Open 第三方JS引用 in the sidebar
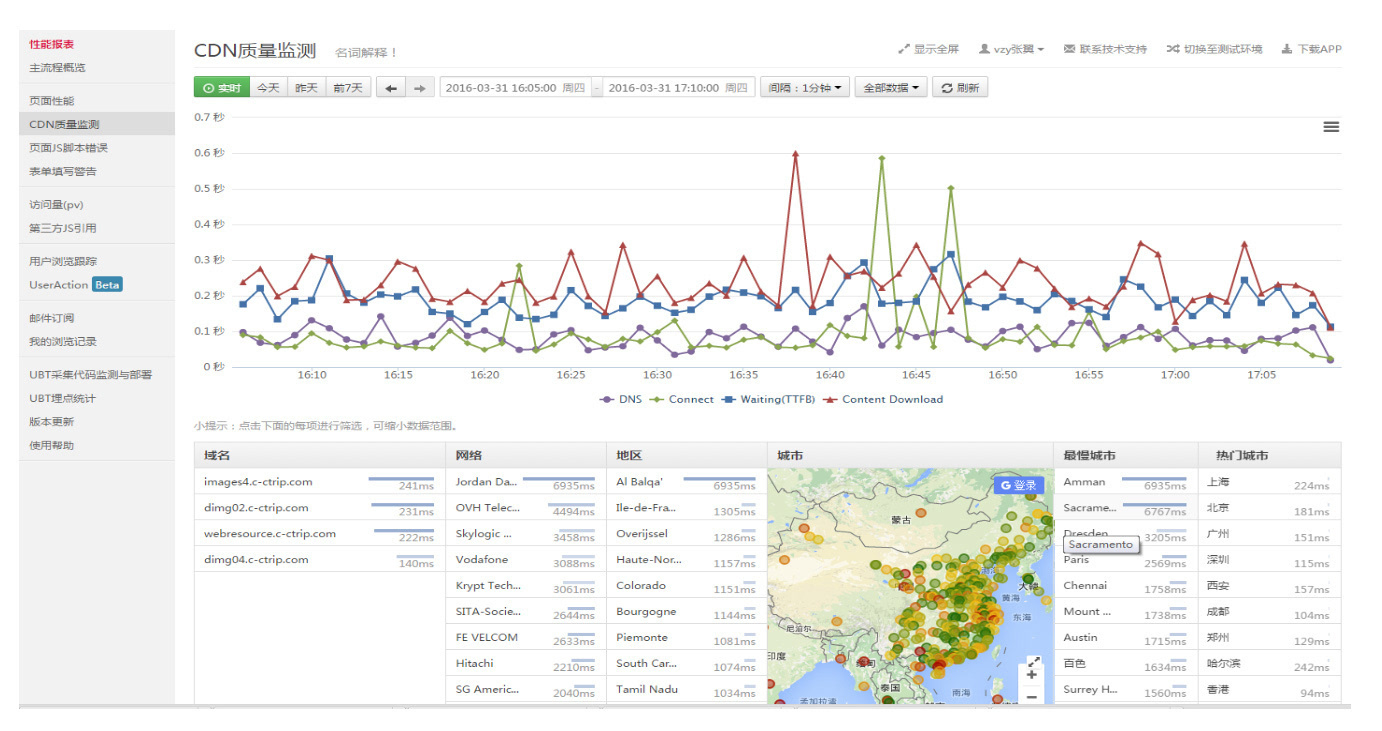This screenshot has height=731, width=1382. pos(63,228)
